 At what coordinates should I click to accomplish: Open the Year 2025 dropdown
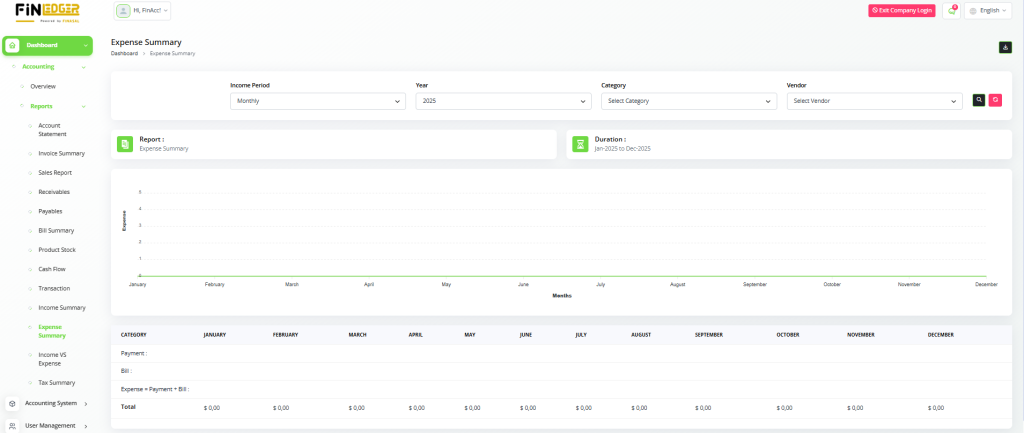(503, 101)
